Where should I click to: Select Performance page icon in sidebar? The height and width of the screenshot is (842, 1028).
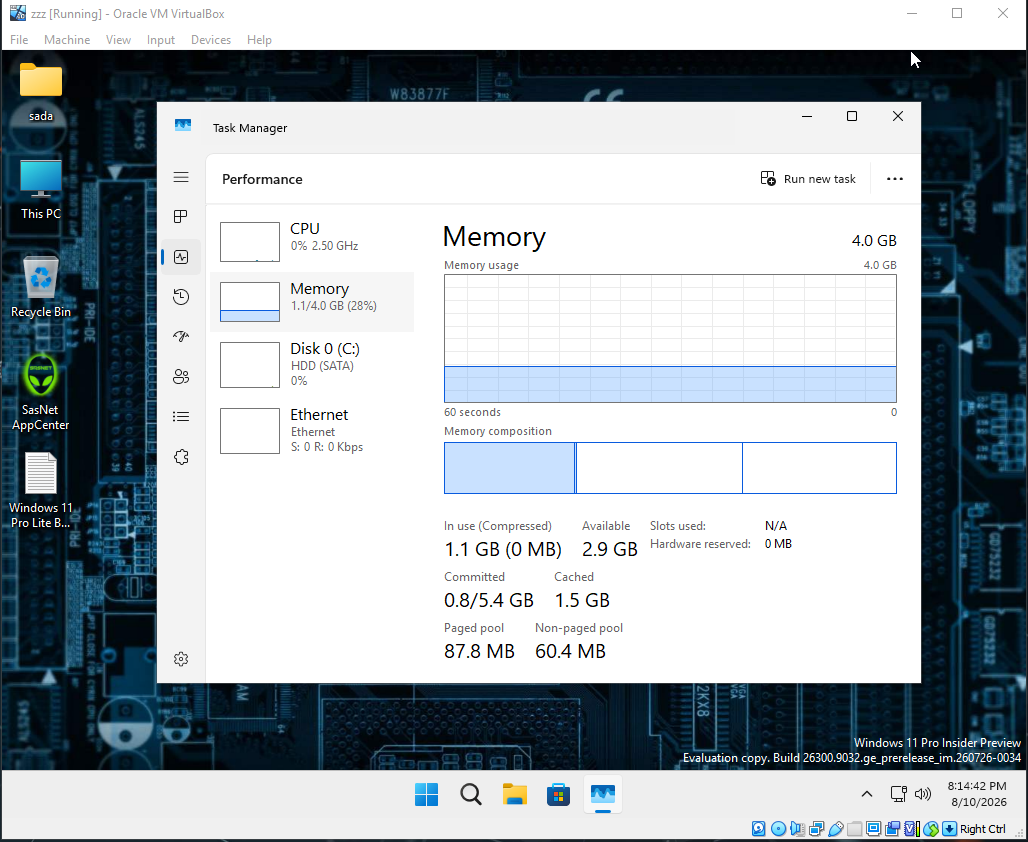[181, 257]
